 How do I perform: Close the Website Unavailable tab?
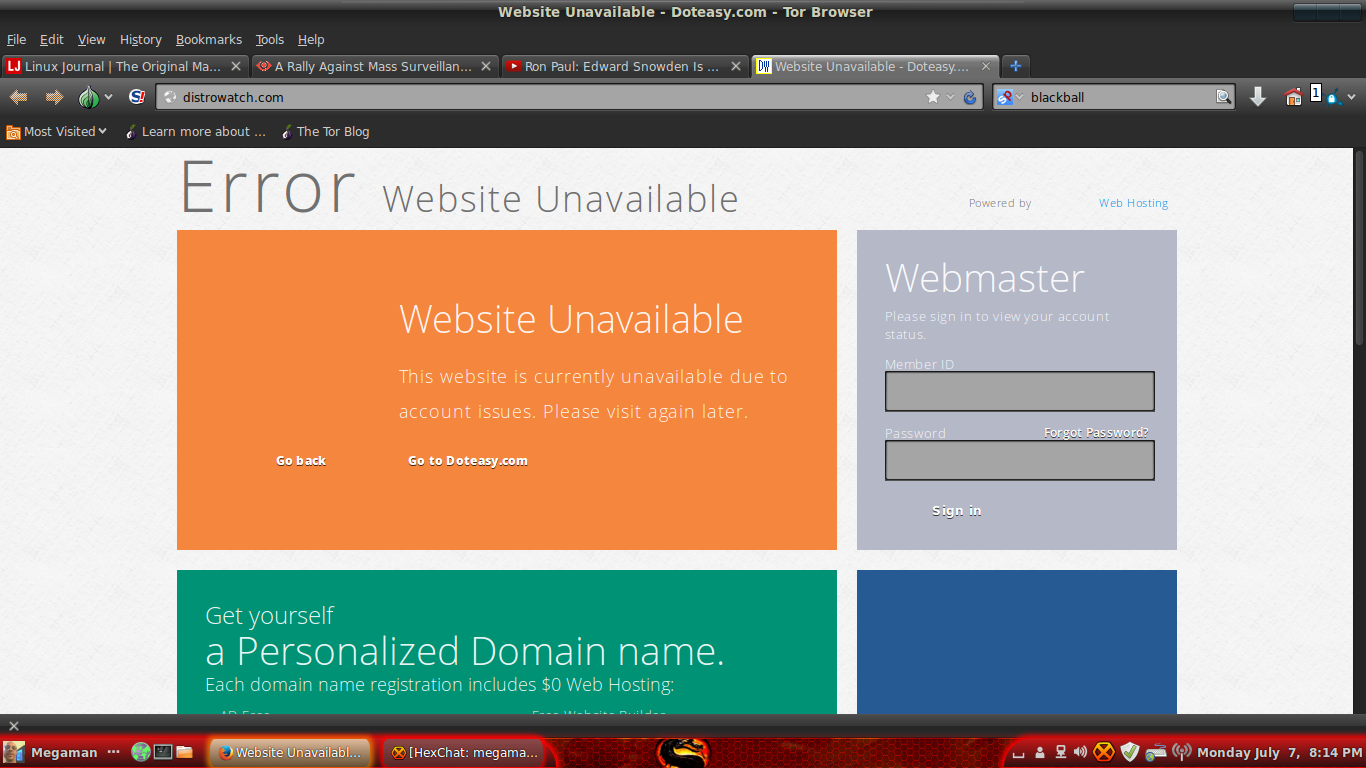tap(986, 66)
